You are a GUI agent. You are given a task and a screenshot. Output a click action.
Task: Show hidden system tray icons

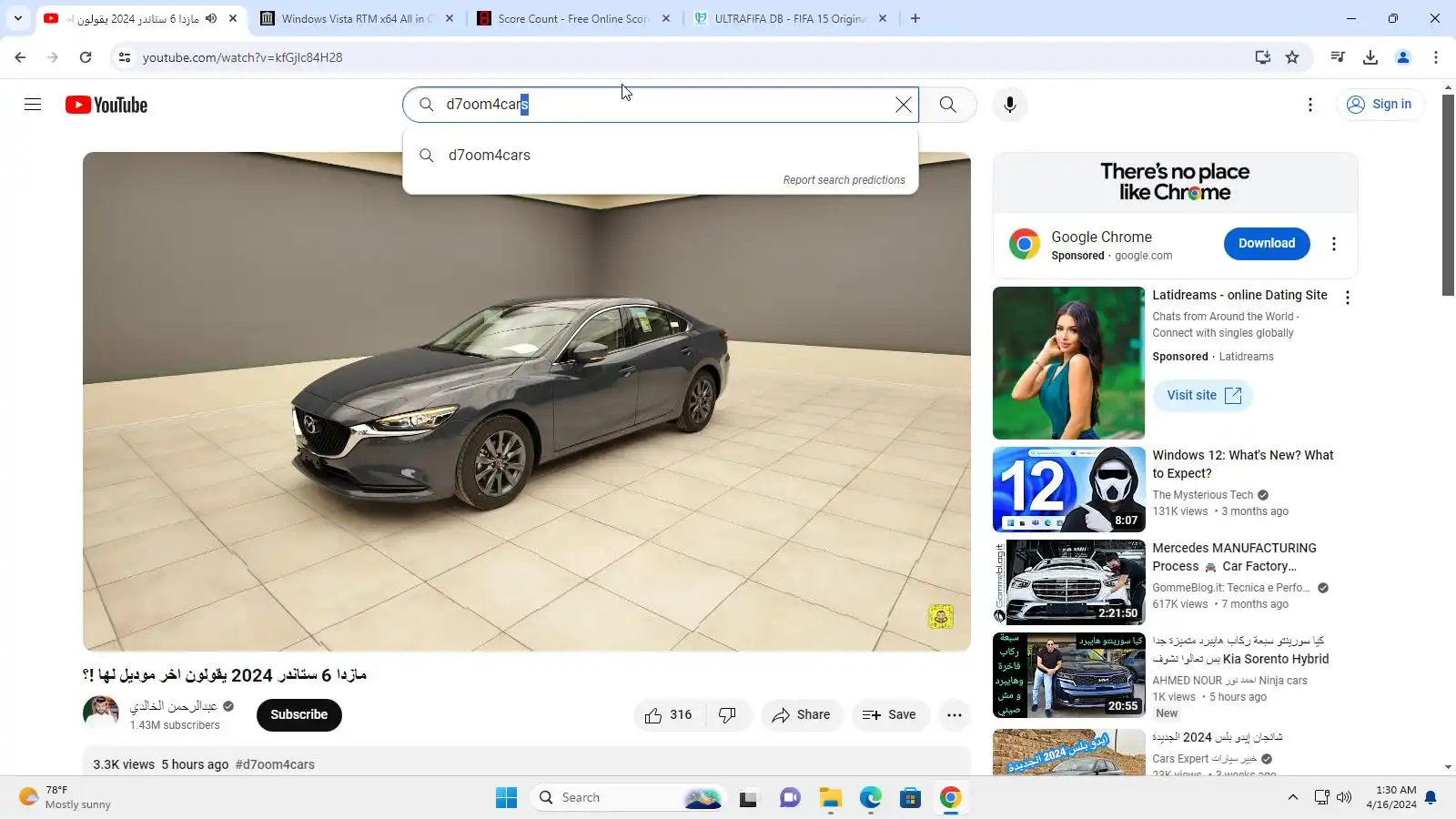click(1292, 798)
